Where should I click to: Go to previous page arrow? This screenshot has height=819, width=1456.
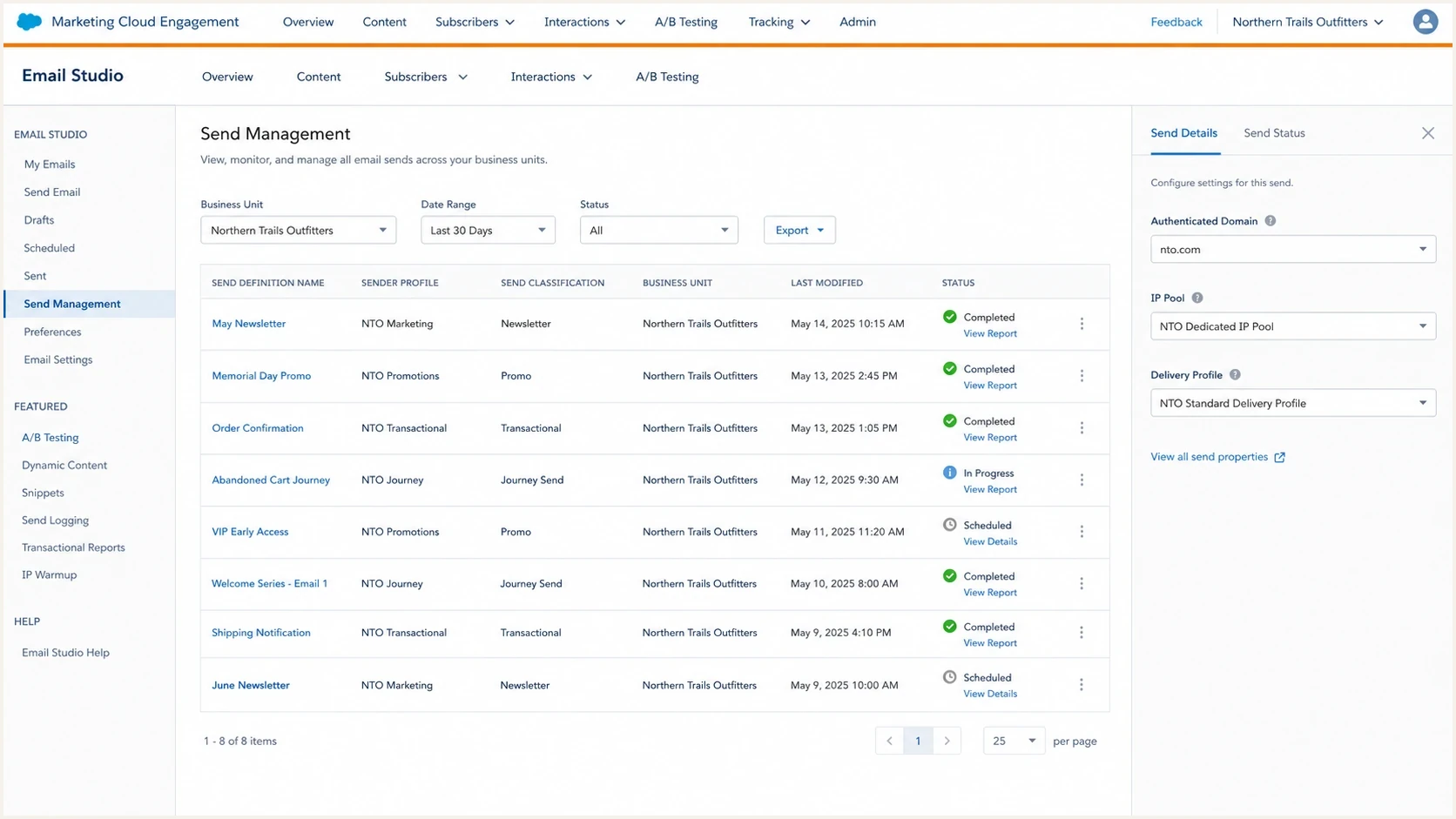coord(889,741)
